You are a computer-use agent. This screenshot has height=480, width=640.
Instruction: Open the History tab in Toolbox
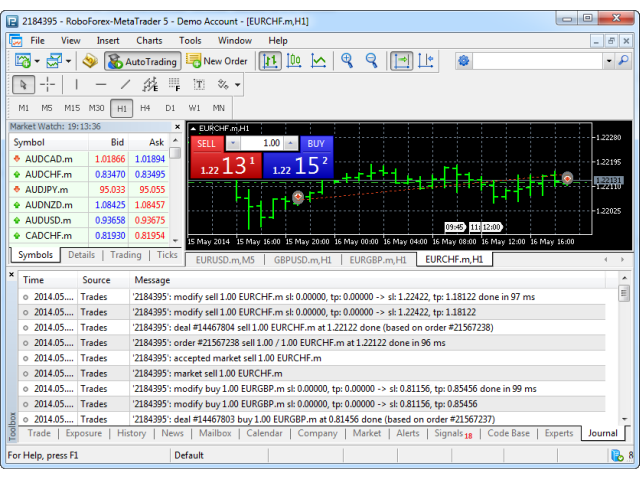click(131, 433)
